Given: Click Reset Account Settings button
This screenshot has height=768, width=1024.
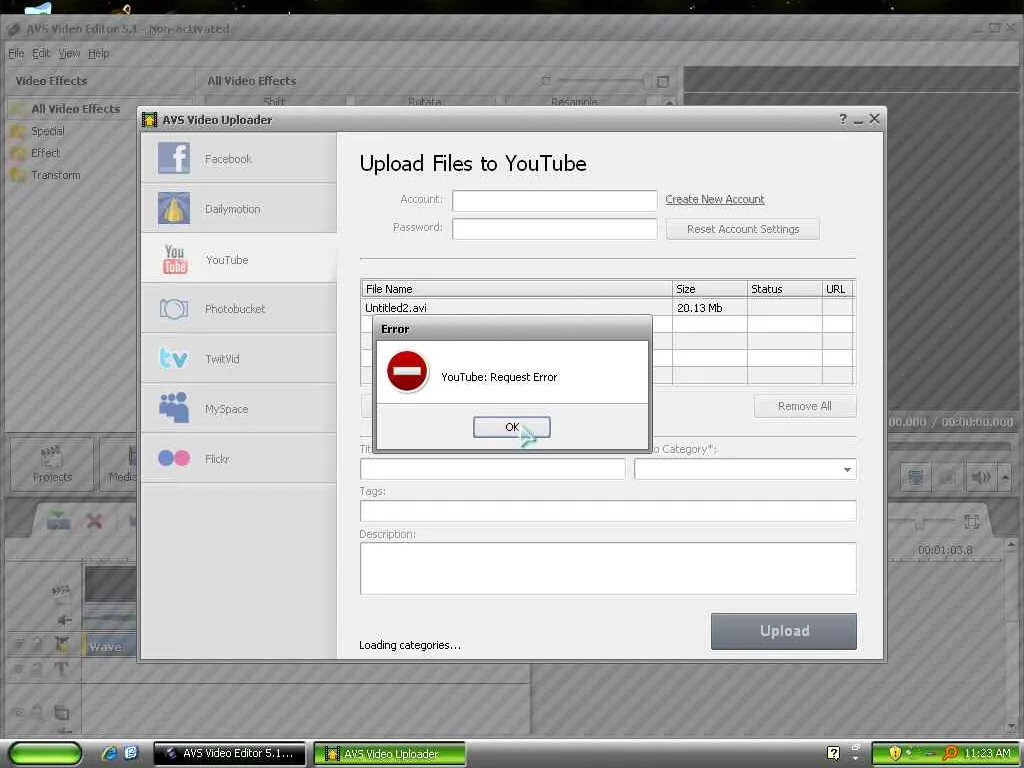Looking at the screenshot, I should (743, 229).
